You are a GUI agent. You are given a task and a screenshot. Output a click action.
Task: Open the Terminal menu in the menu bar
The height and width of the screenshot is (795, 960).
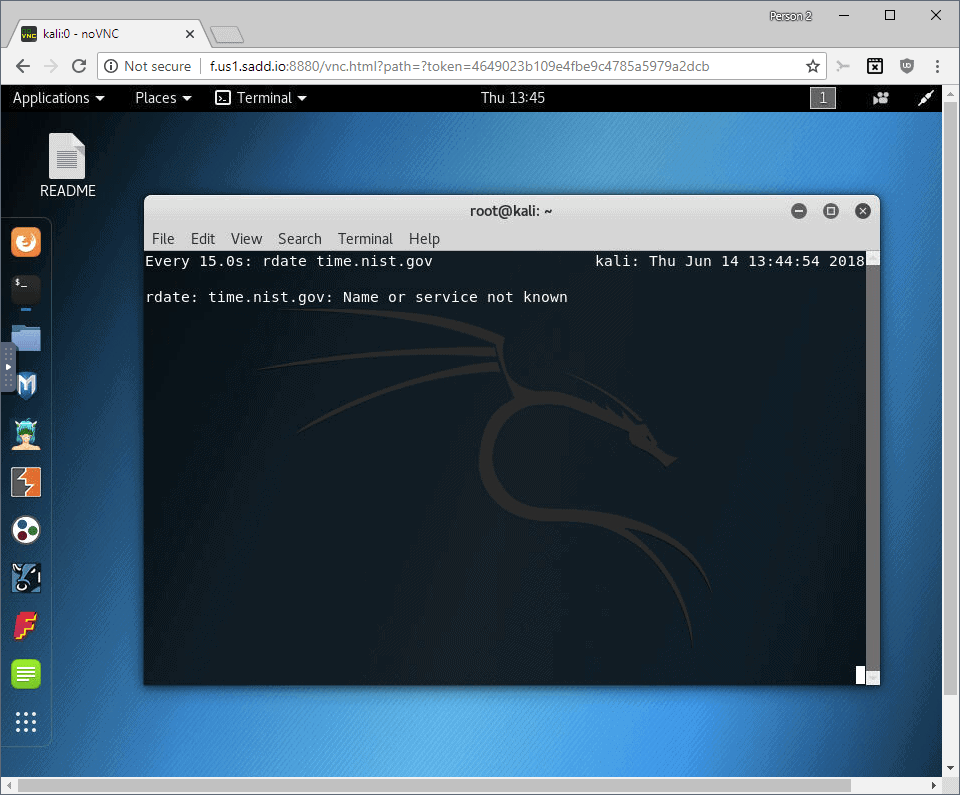(x=364, y=238)
